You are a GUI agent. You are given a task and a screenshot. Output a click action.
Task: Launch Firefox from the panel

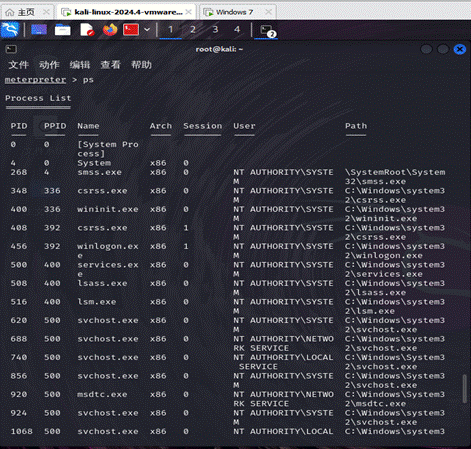click(110, 30)
